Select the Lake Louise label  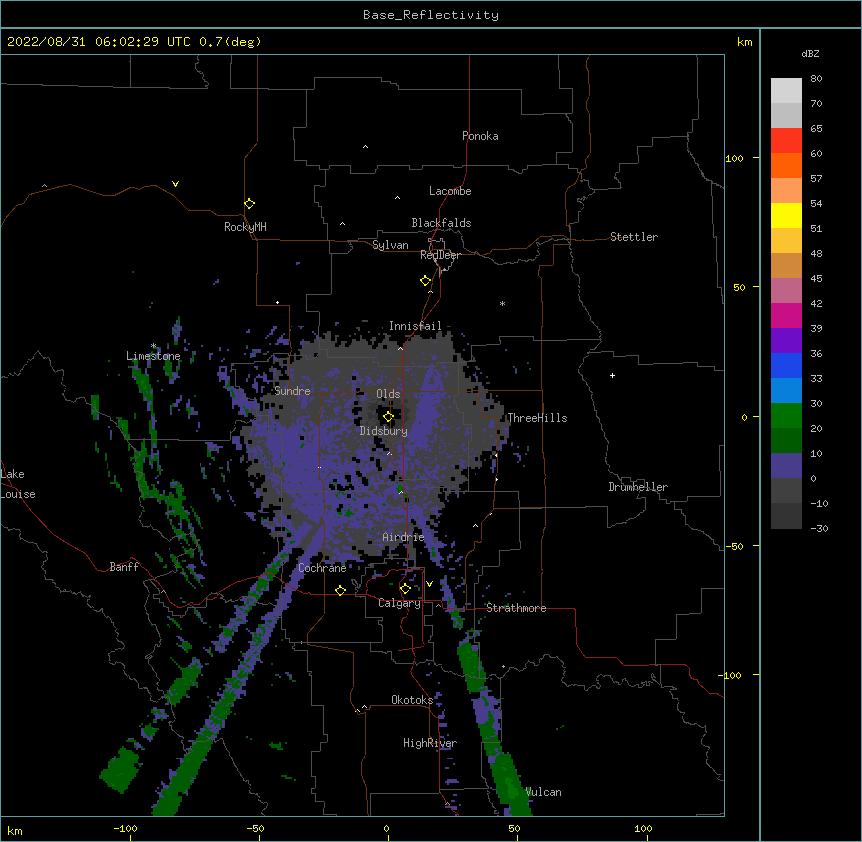18,484
